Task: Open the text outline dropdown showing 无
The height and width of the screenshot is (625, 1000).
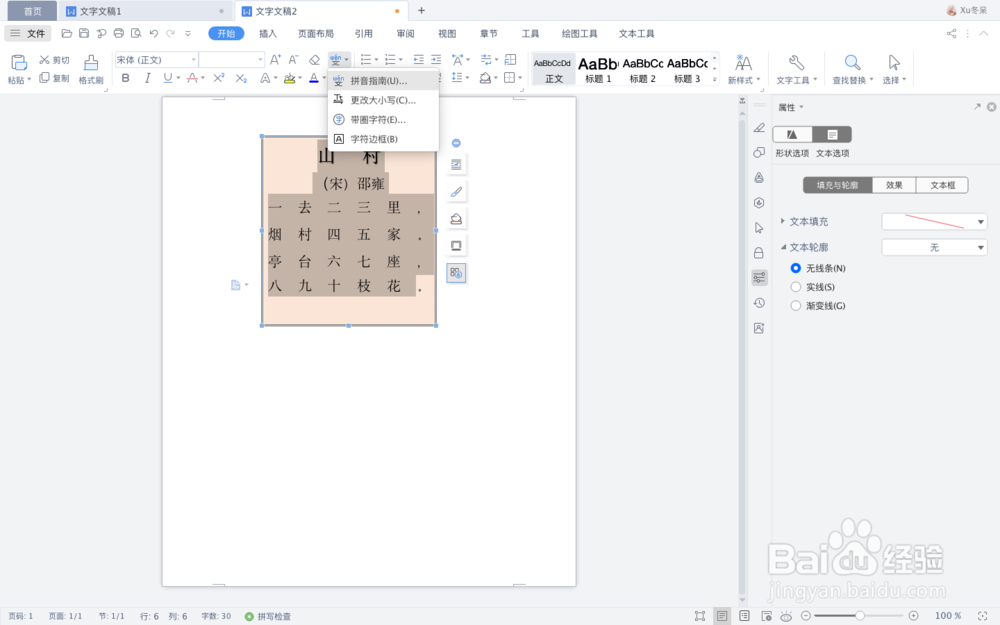Action: point(980,247)
